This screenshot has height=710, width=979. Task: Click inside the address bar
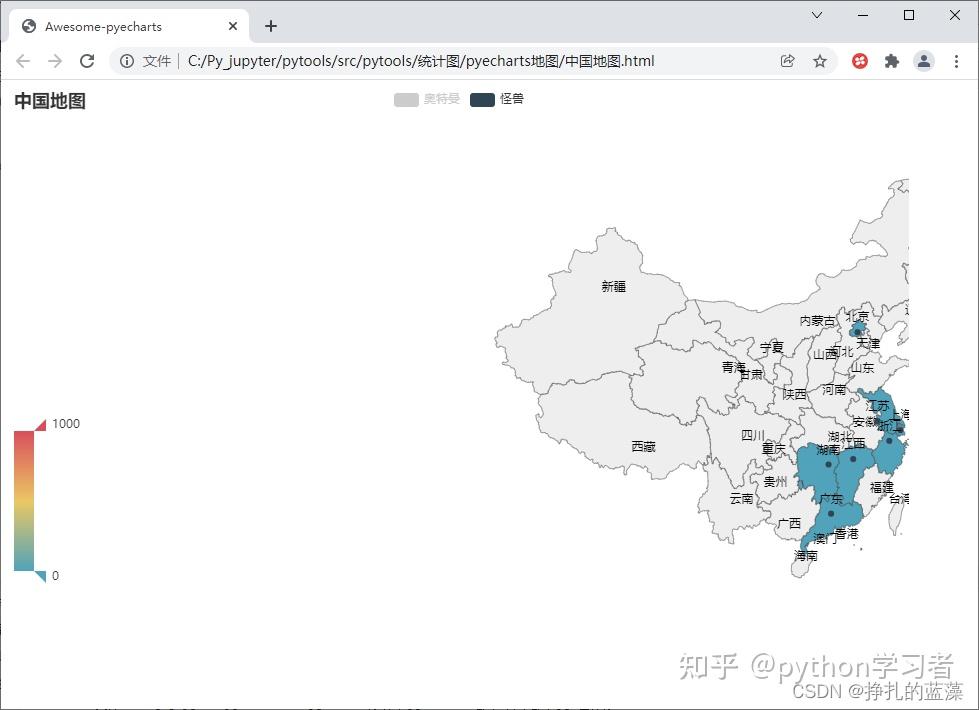450,61
